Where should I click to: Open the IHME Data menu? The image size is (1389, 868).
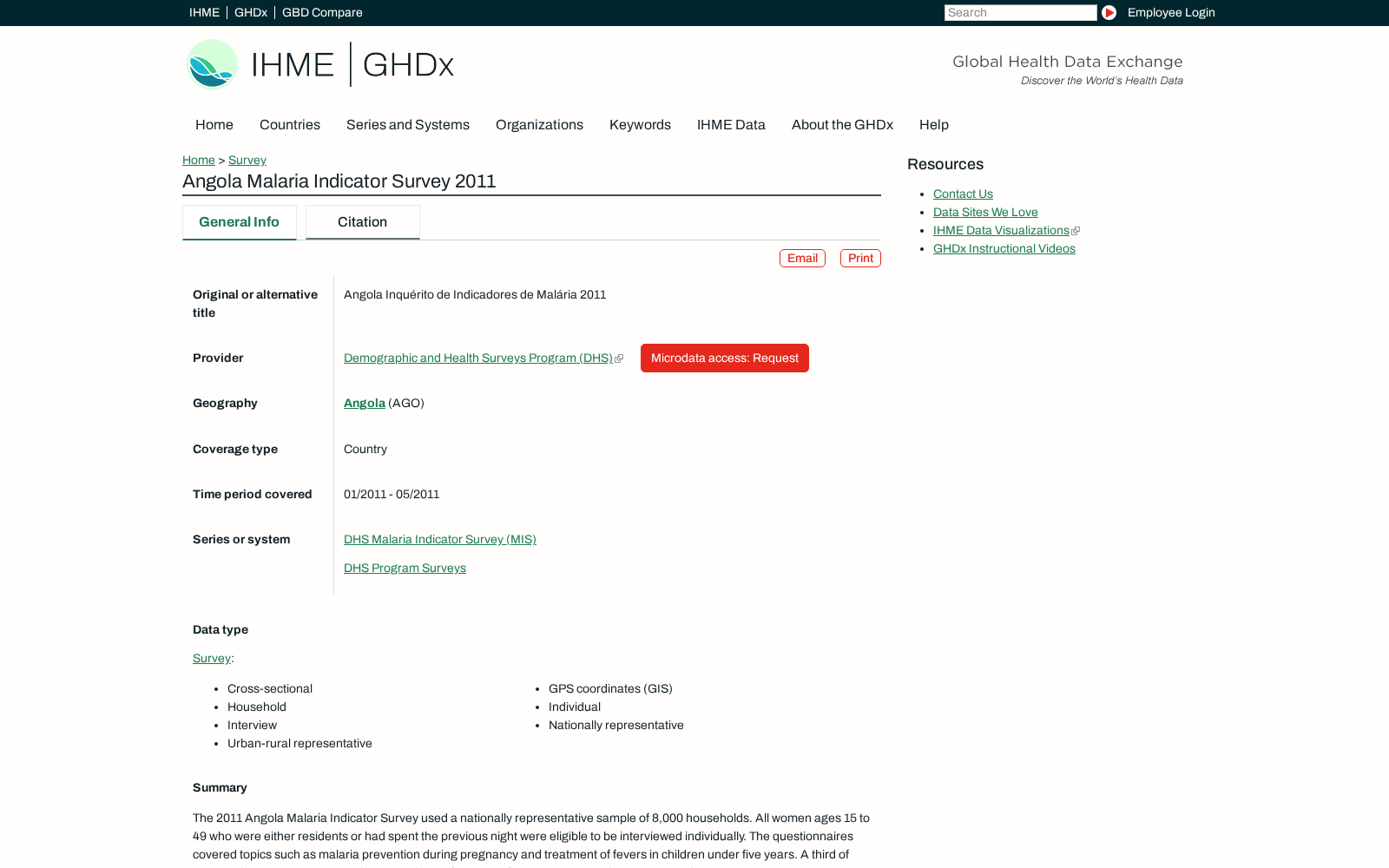pyautogui.click(x=731, y=125)
